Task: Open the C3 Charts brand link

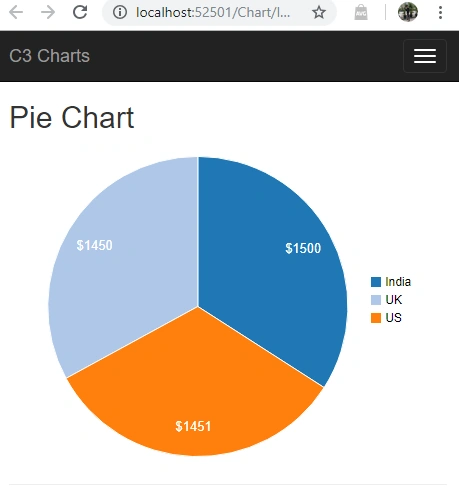Action: pos(49,56)
